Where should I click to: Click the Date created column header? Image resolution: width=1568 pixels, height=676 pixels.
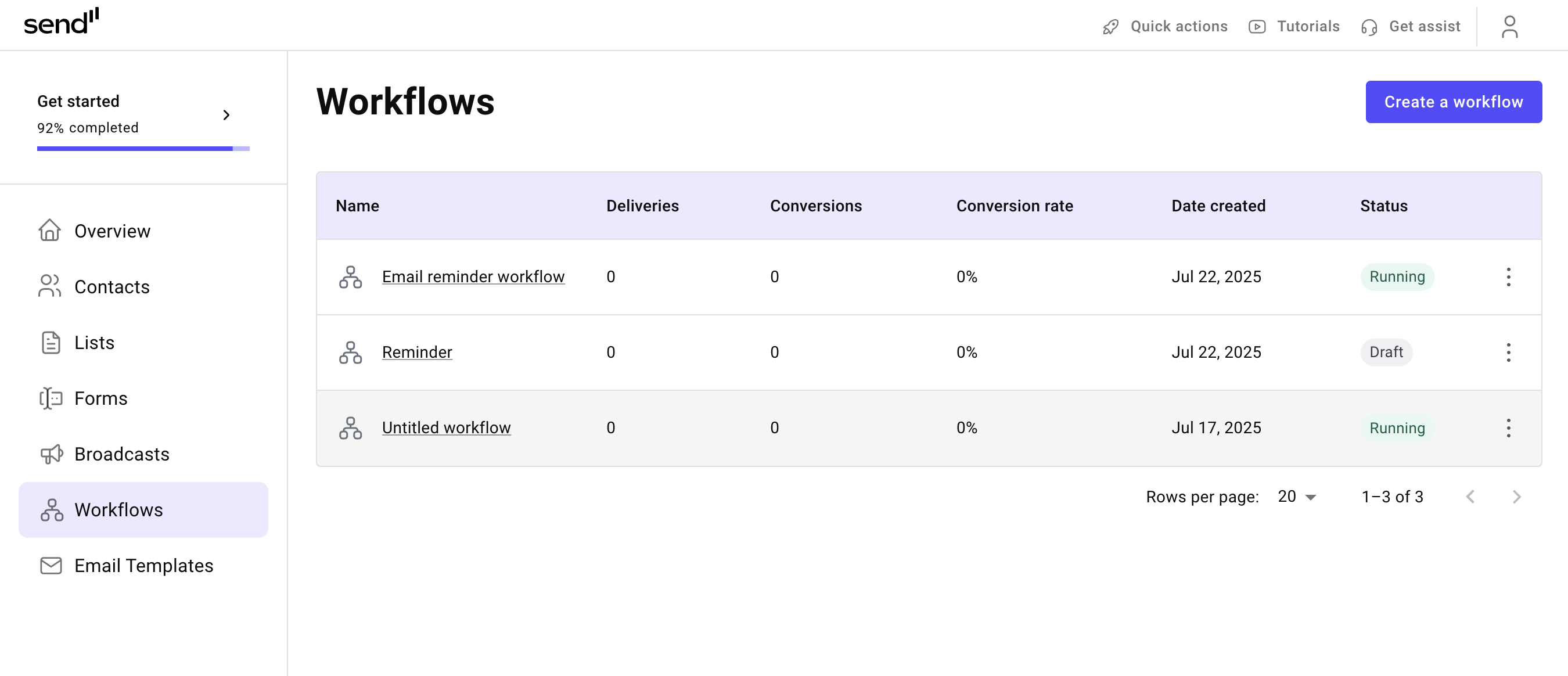tap(1218, 206)
